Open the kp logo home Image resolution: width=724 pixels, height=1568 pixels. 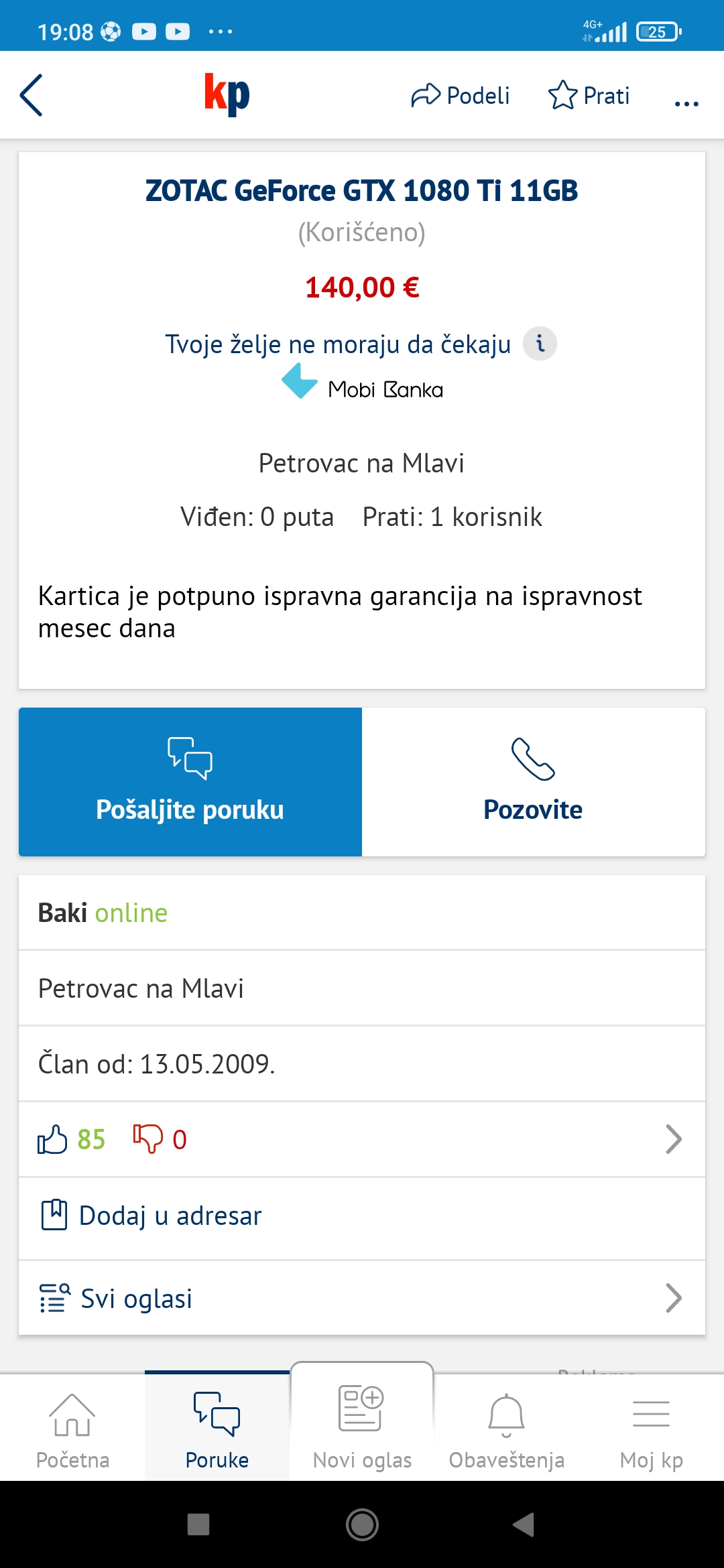coord(227,94)
